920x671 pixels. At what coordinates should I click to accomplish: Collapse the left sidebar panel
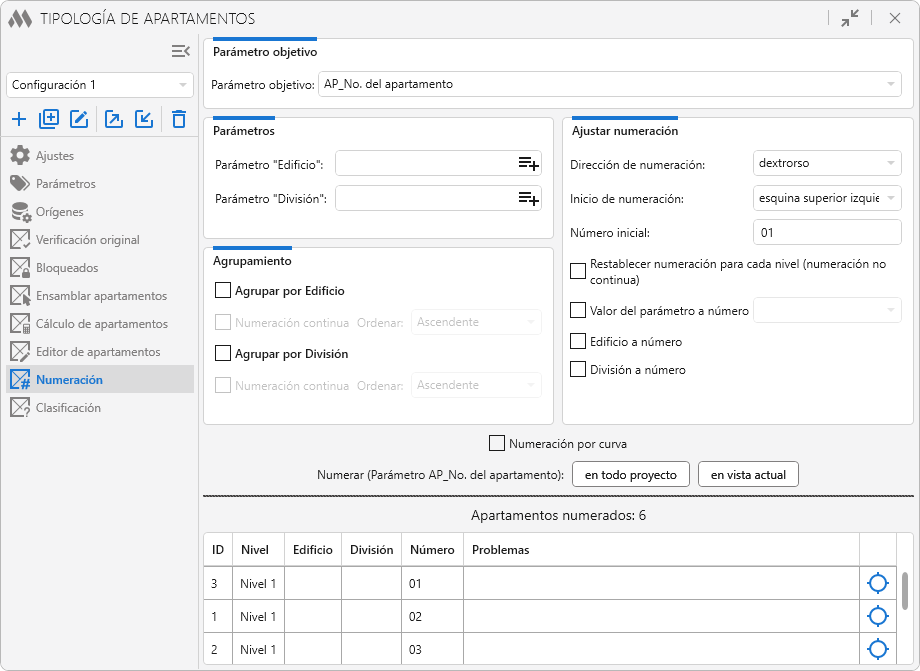180,51
